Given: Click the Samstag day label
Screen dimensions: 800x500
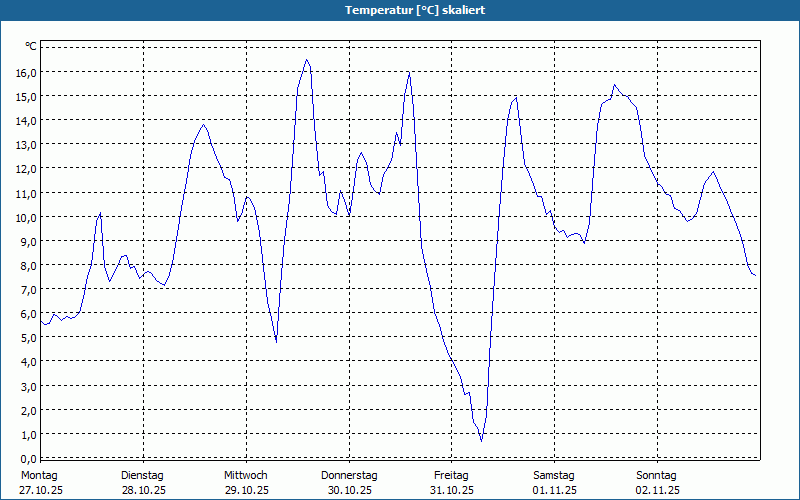Looking at the screenshot, I should tap(554, 476).
